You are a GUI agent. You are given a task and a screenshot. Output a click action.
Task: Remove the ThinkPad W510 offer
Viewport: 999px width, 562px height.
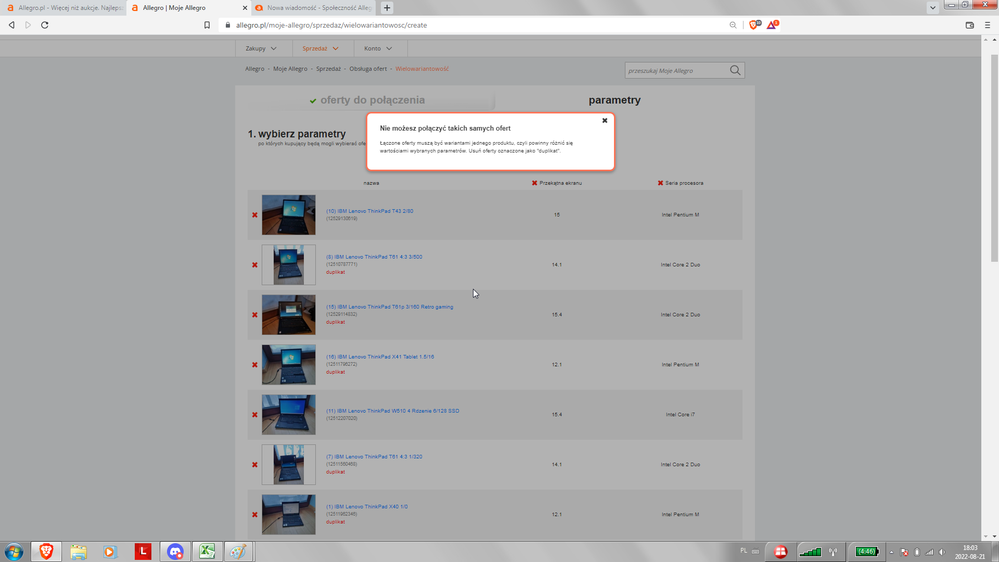tap(255, 415)
